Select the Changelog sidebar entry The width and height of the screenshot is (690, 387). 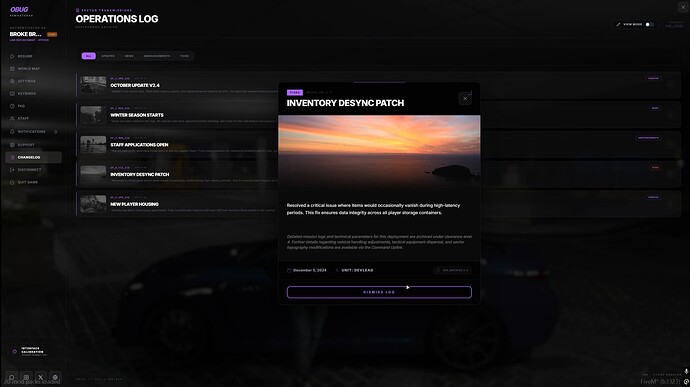pyautogui.click(x=33, y=157)
